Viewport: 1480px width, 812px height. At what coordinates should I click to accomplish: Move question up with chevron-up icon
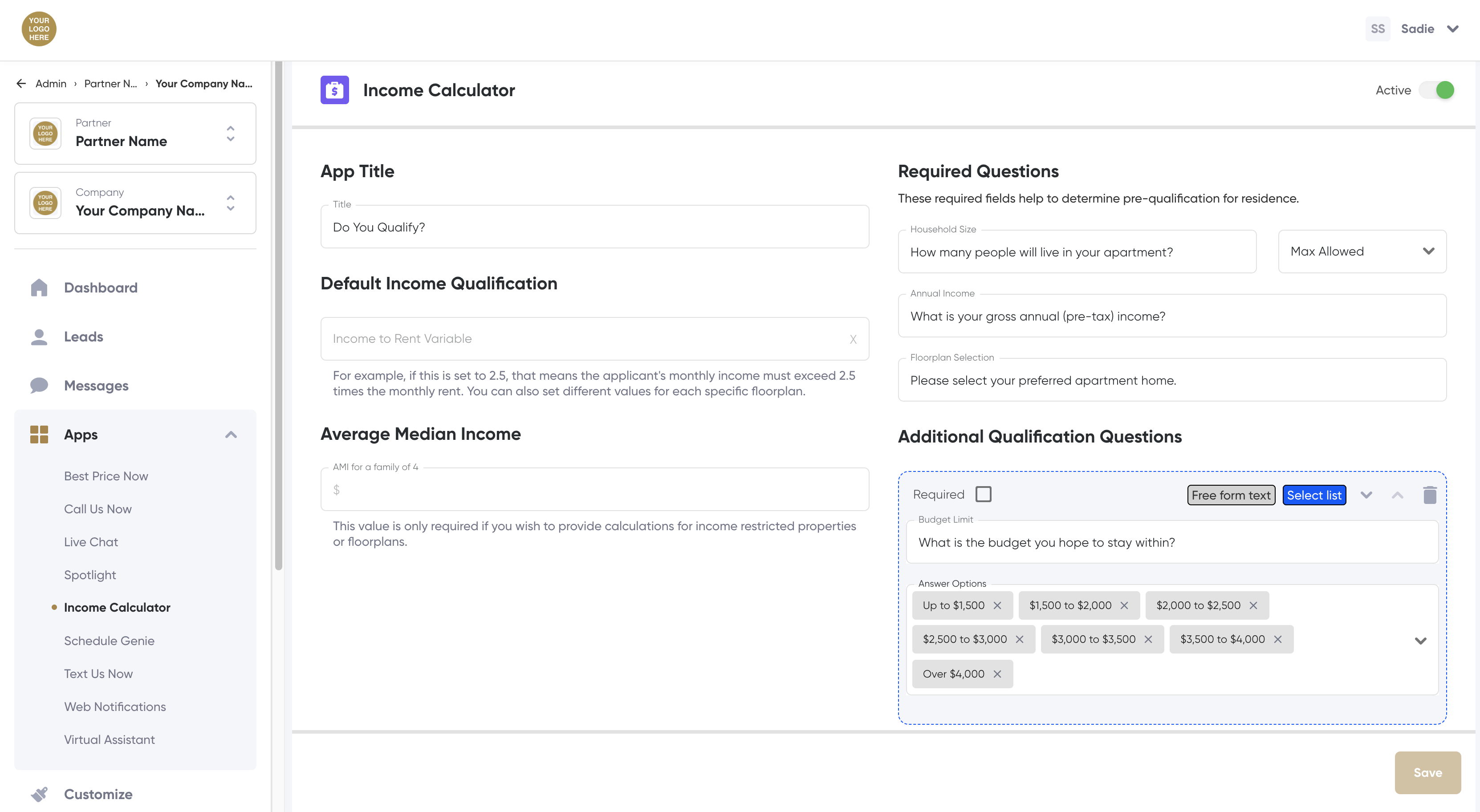pos(1397,495)
